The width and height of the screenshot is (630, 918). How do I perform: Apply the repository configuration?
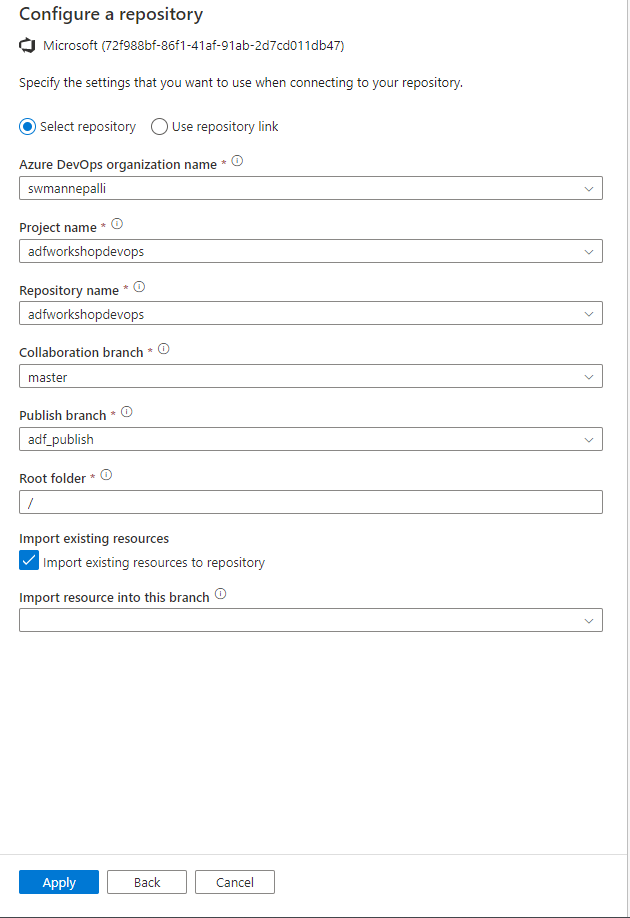(58, 882)
